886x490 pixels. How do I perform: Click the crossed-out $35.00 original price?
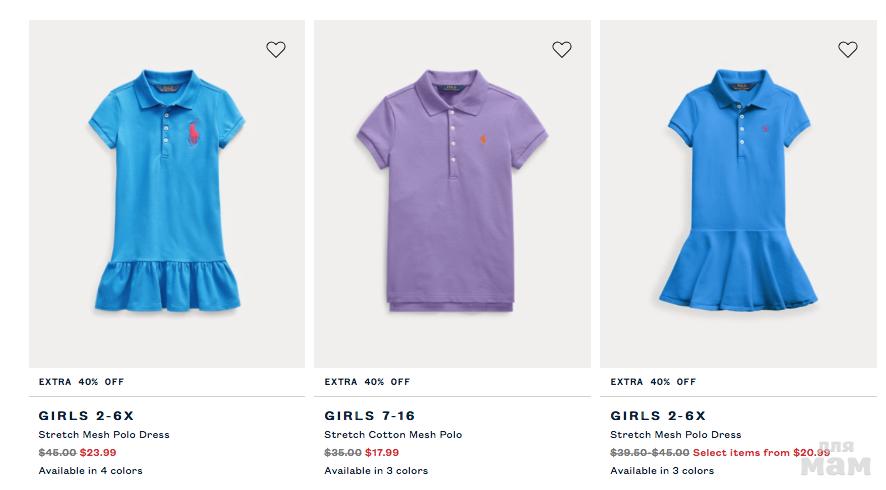[x=342, y=452]
